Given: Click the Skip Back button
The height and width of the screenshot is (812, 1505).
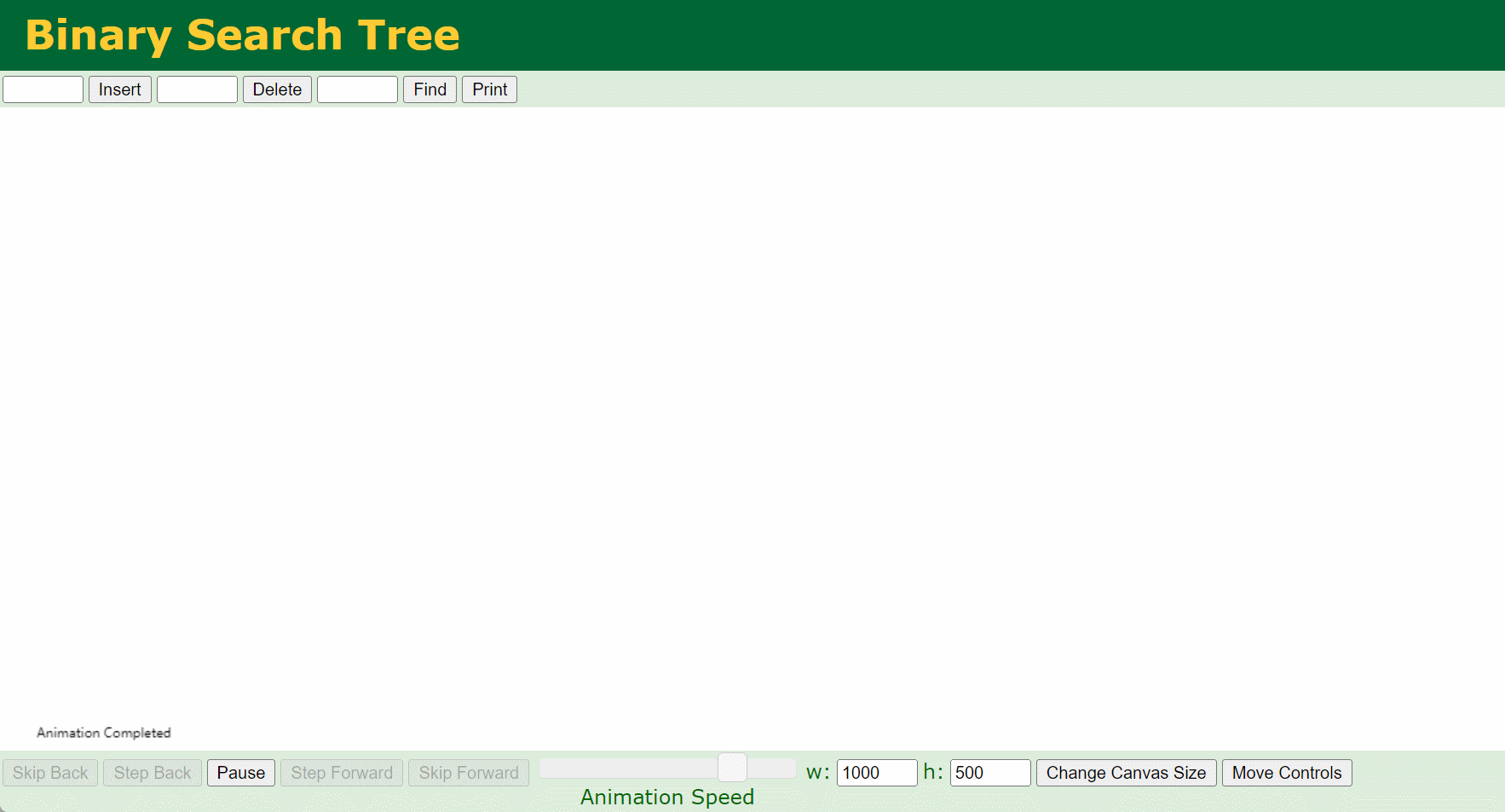Looking at the screenshot, I should click(x=50, y=773).
